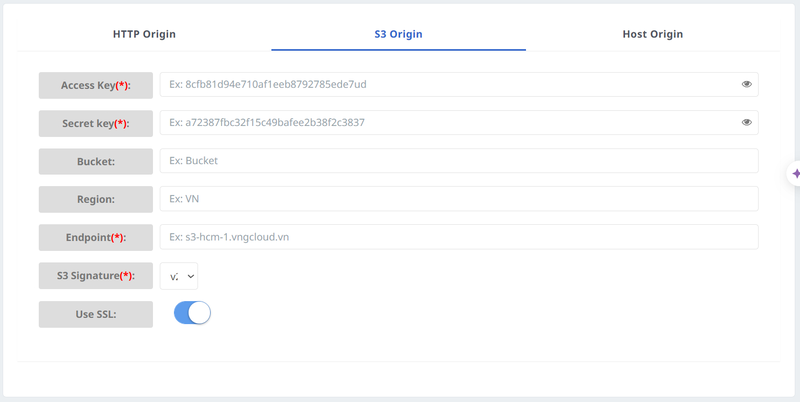This screenshot has height=402, width=800.
Task: Show the Access Key value with eye icon
Action: [x=746, y=85]
